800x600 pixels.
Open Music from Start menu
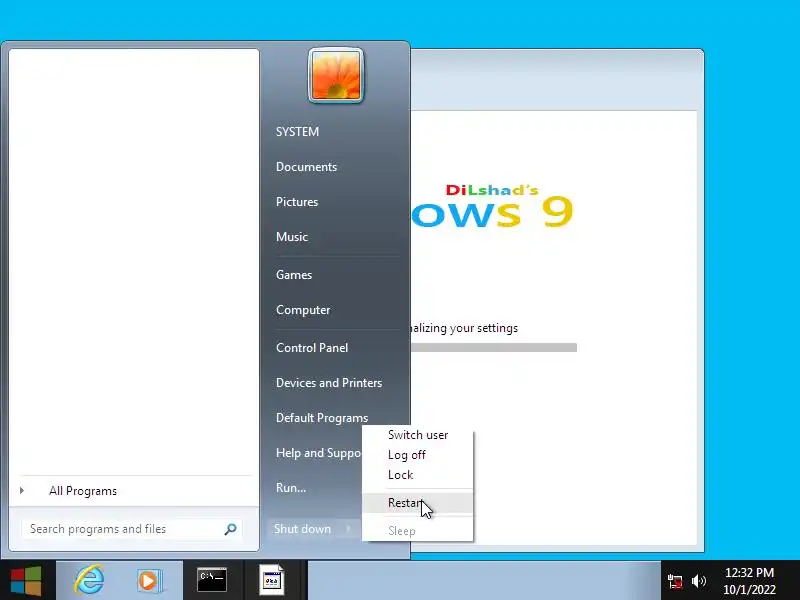tap(292, 237)
